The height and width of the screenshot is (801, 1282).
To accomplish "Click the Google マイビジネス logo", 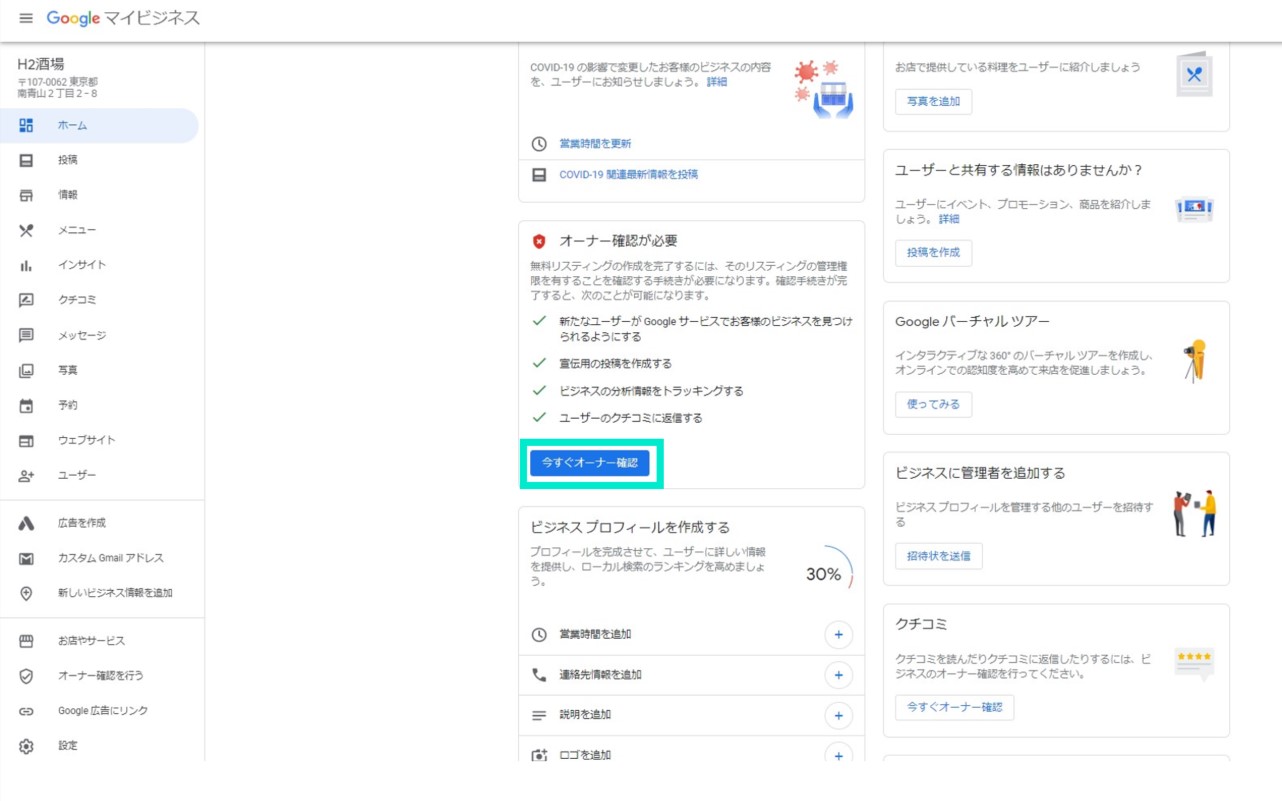I will [x=123, y=19].
